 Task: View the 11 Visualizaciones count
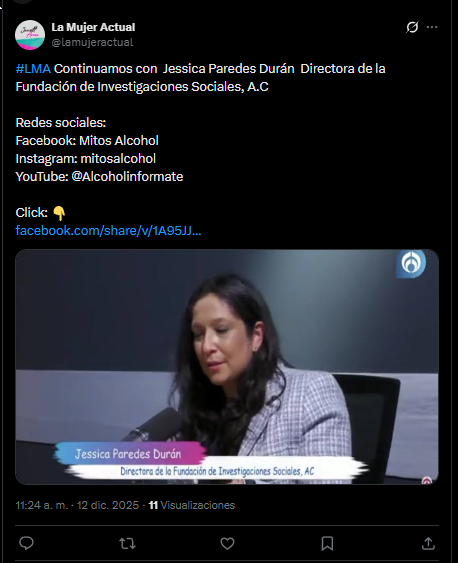pyautogui.click(x=192, y=505)
